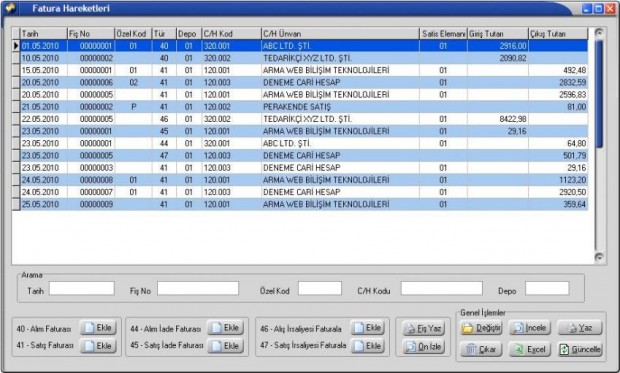620x373 pixels.
Task: Click the amount 492,48 cell
Action: pos(558,70)
